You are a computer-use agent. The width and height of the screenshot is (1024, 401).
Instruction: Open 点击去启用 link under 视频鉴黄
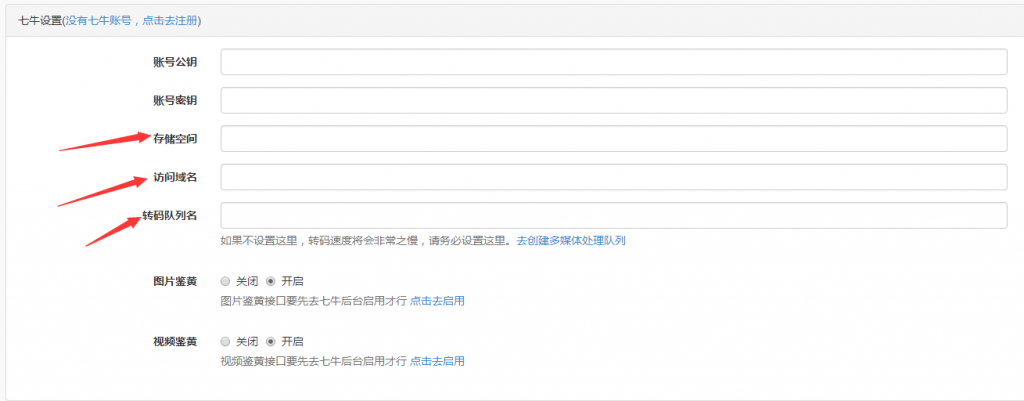point(437,361)
